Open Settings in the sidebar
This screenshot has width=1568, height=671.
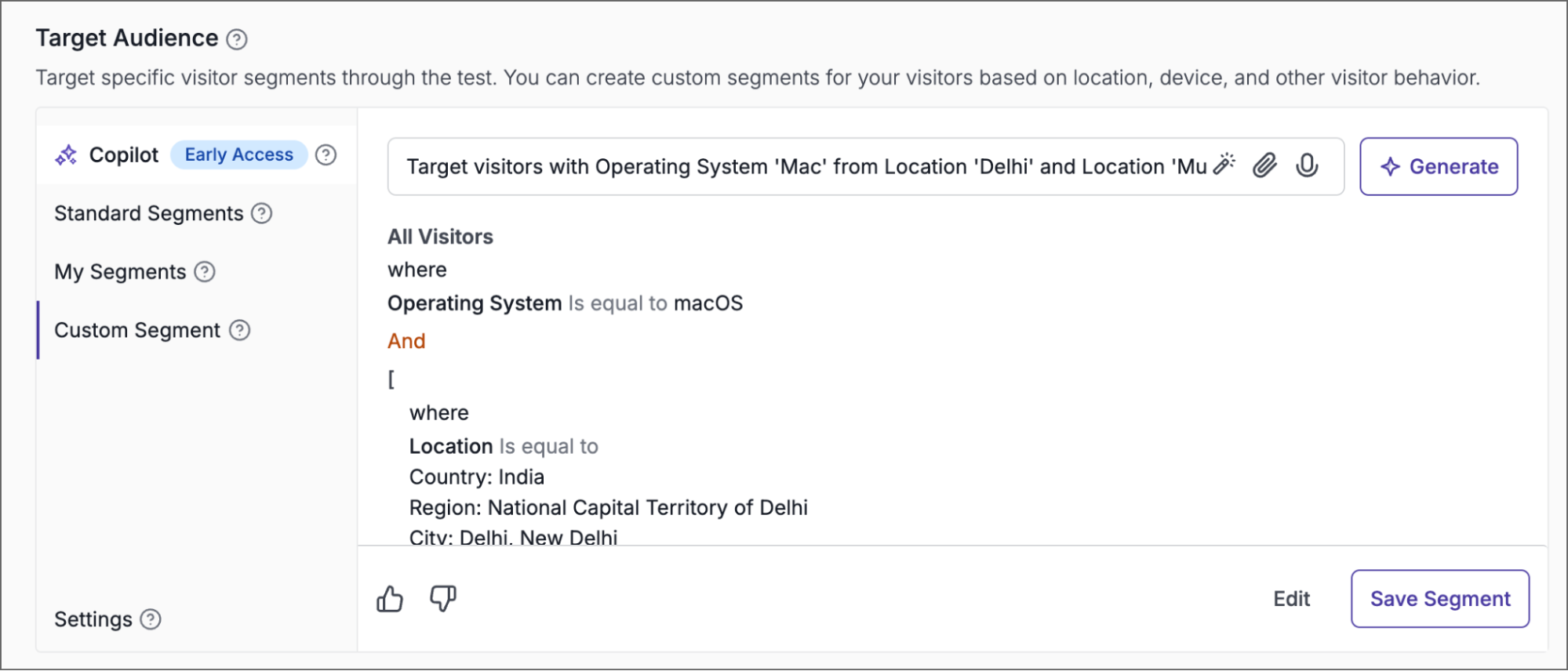pyautogui.click(x=93, y=619)
